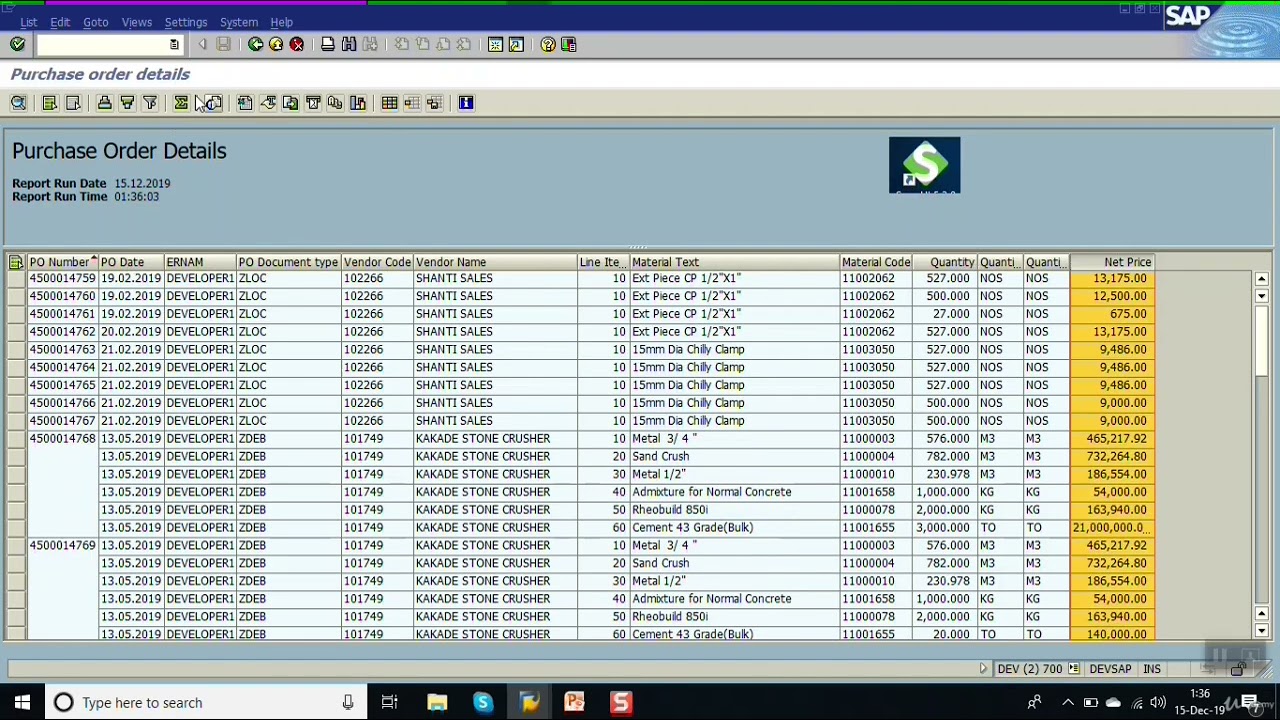Click the yellow Exit icon

[276, 44]
